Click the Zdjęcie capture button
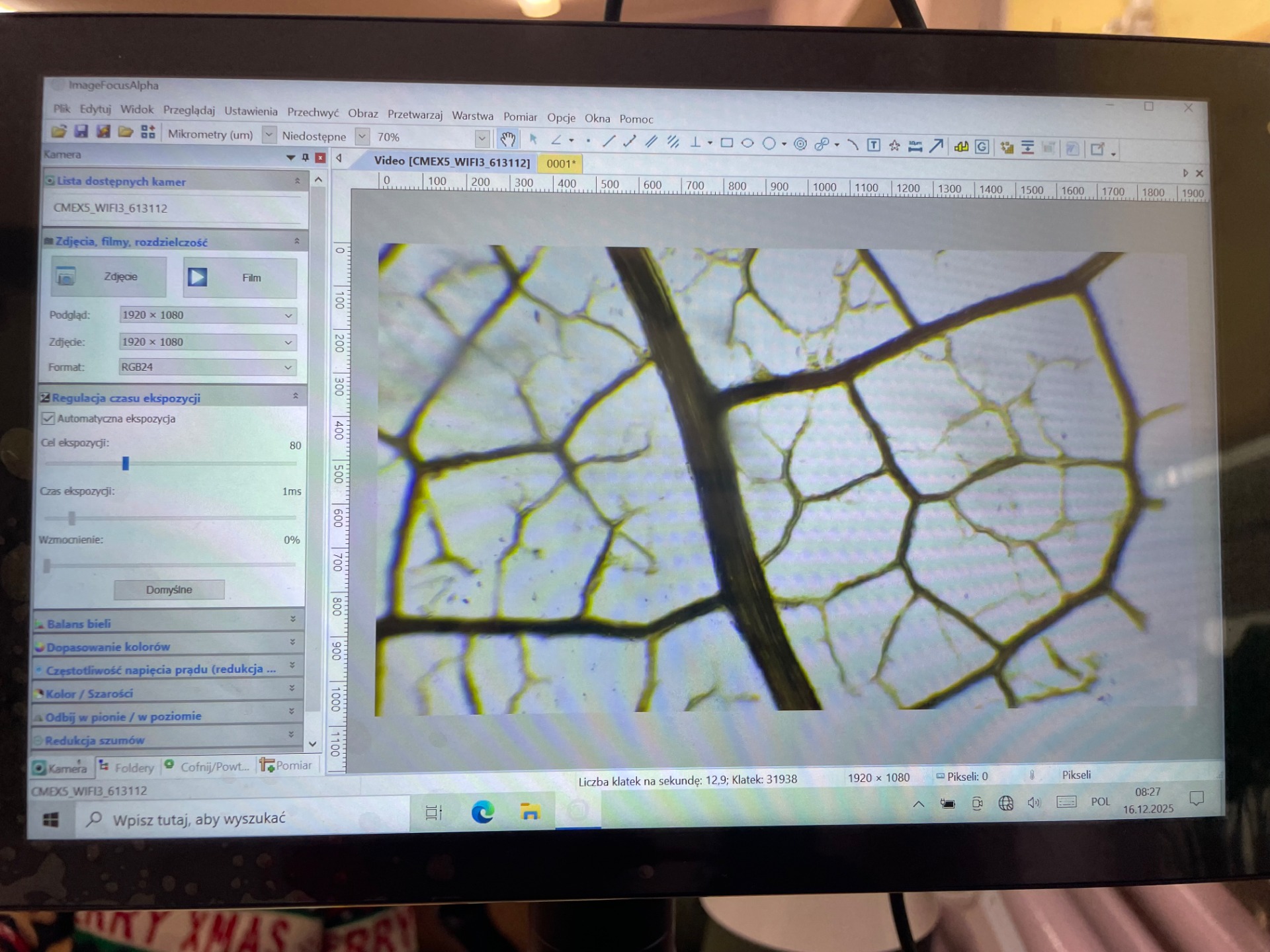The width and height of the screenshot is (1270, 952). pyautogui.click(x=109, y=276)
